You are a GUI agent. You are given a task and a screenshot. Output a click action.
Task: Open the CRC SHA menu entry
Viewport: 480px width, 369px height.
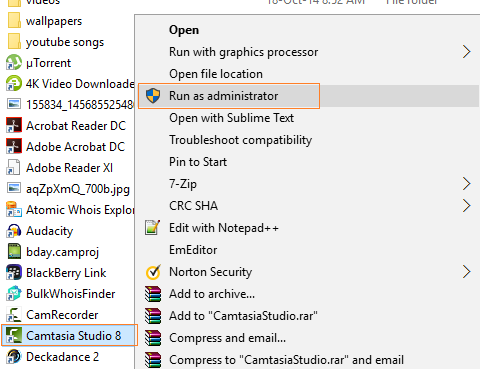(194, 206)
